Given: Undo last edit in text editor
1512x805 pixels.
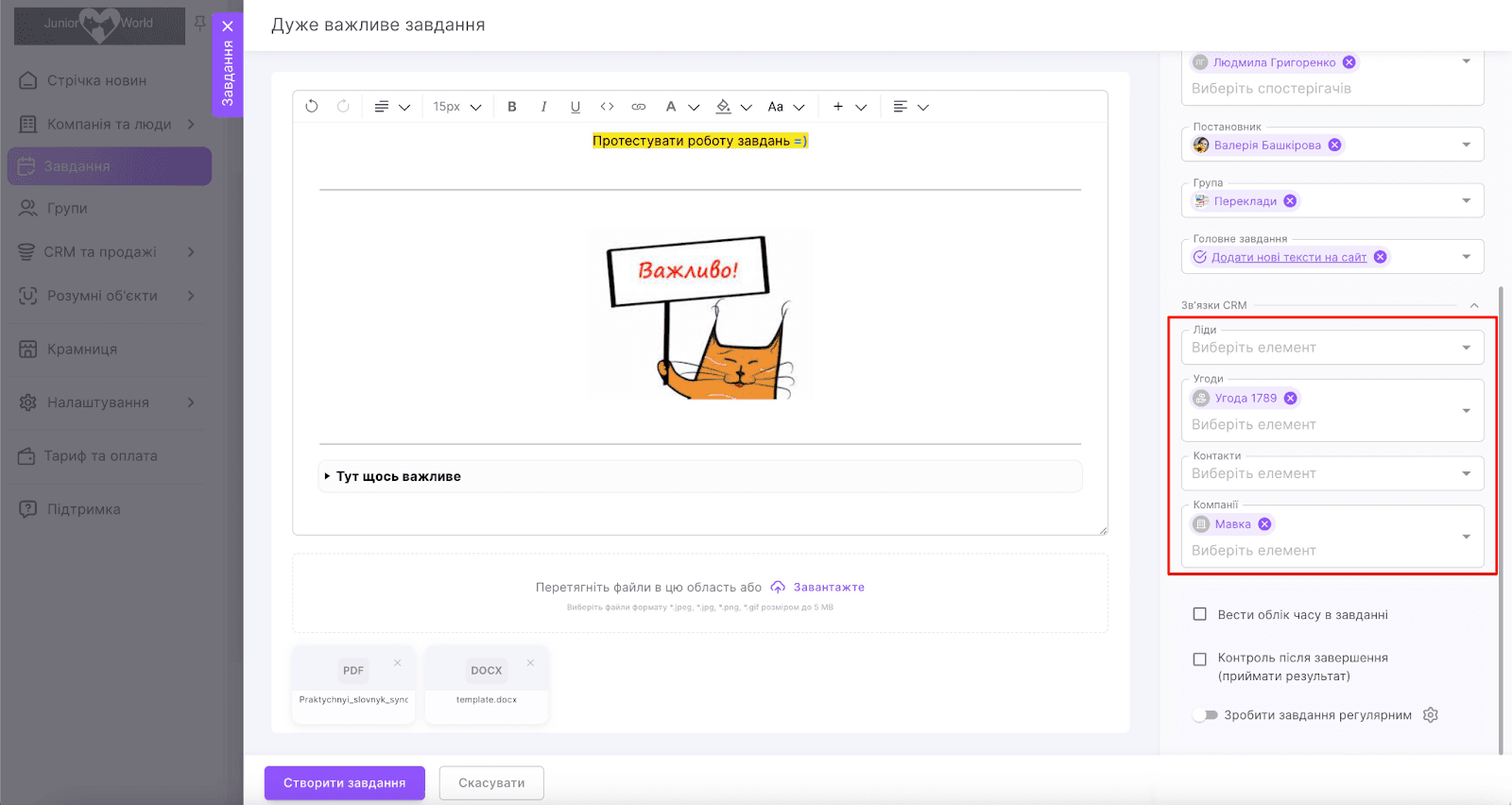Looking at the screenshot, I should tap(312, 107).
